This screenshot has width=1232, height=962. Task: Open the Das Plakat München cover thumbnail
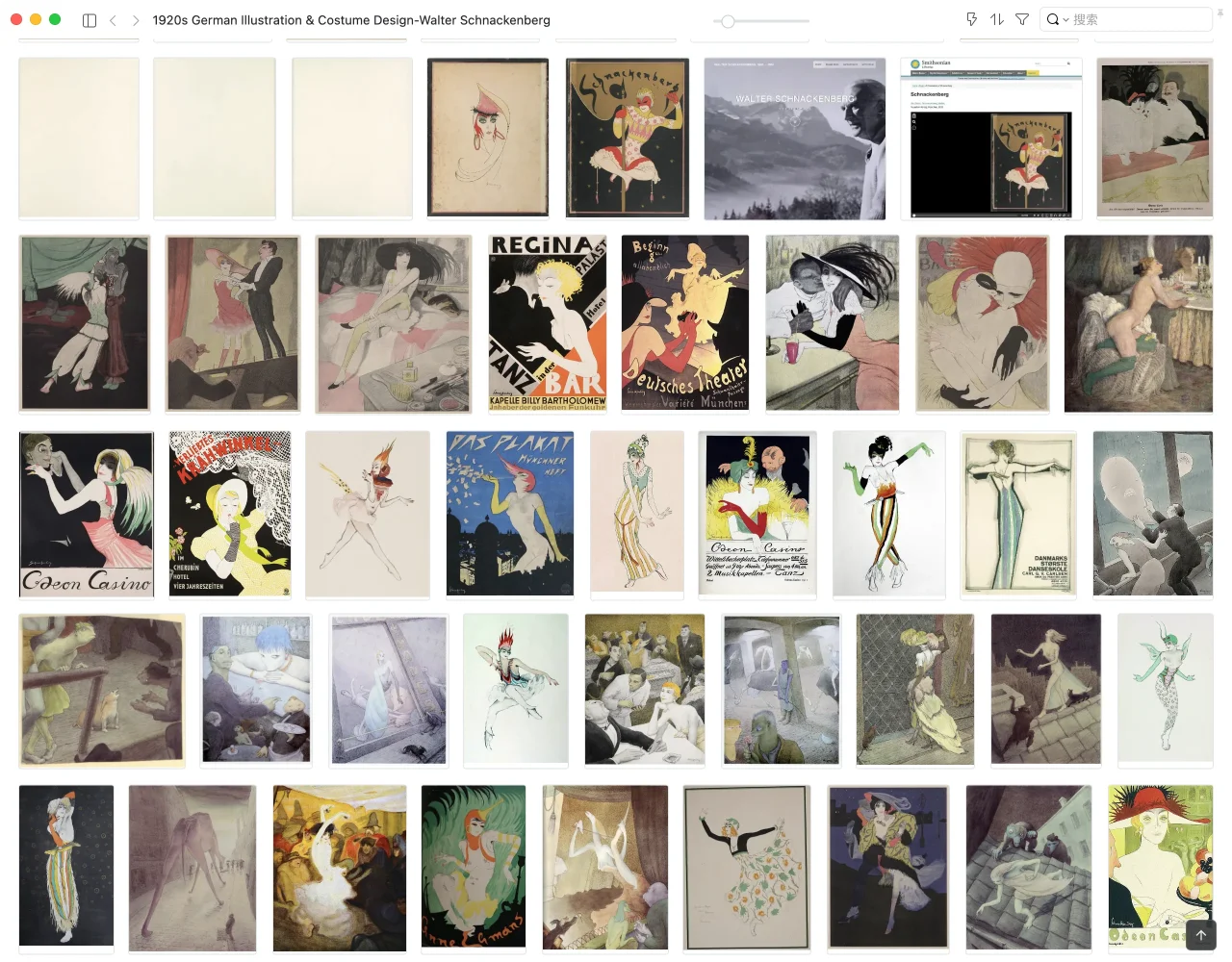pos(510,514)
